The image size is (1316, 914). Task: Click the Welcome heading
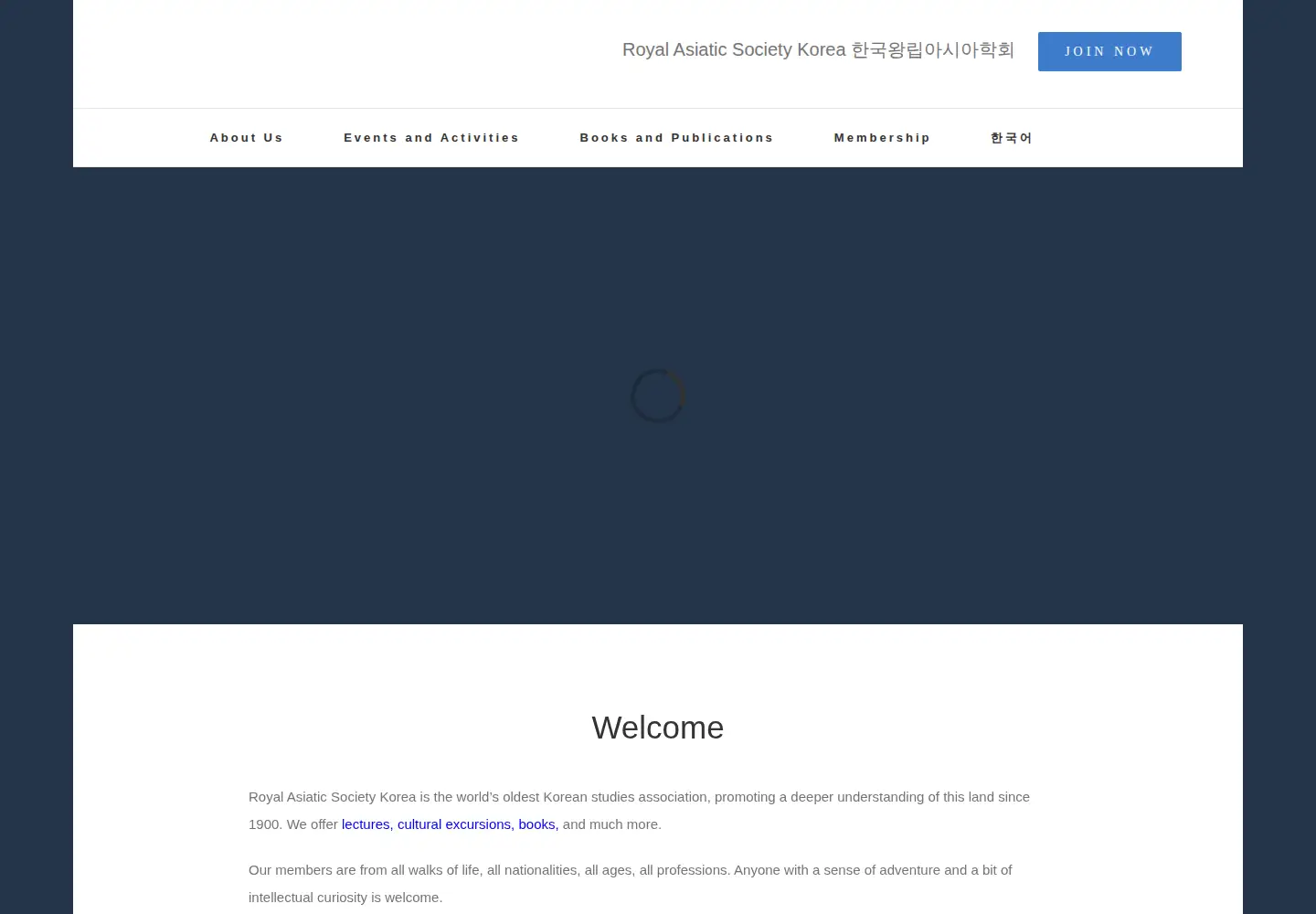pyautogui.click(x=658, y=728)
